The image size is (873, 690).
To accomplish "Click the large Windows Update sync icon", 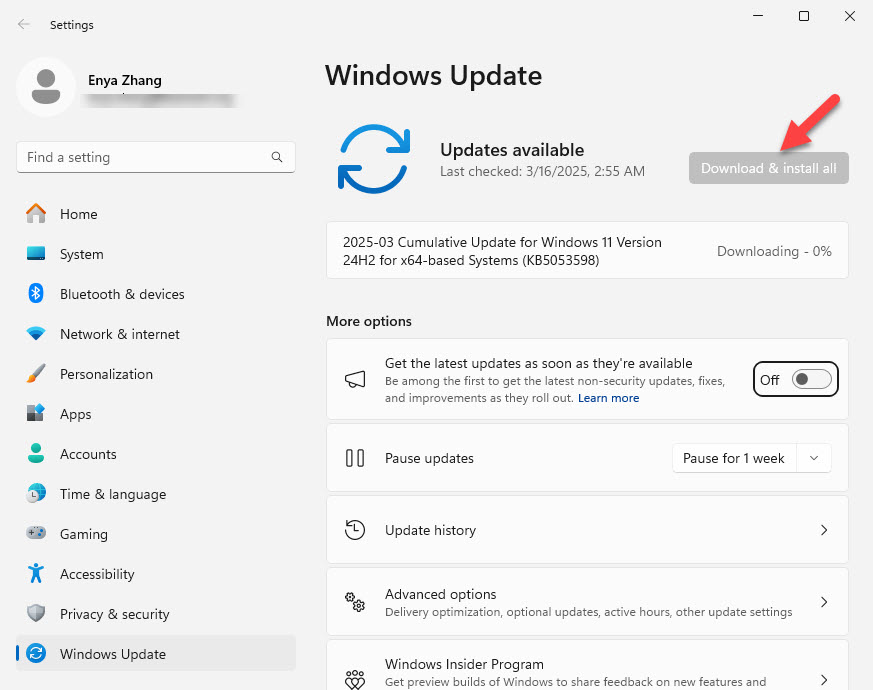I will [x=374, y=158].
